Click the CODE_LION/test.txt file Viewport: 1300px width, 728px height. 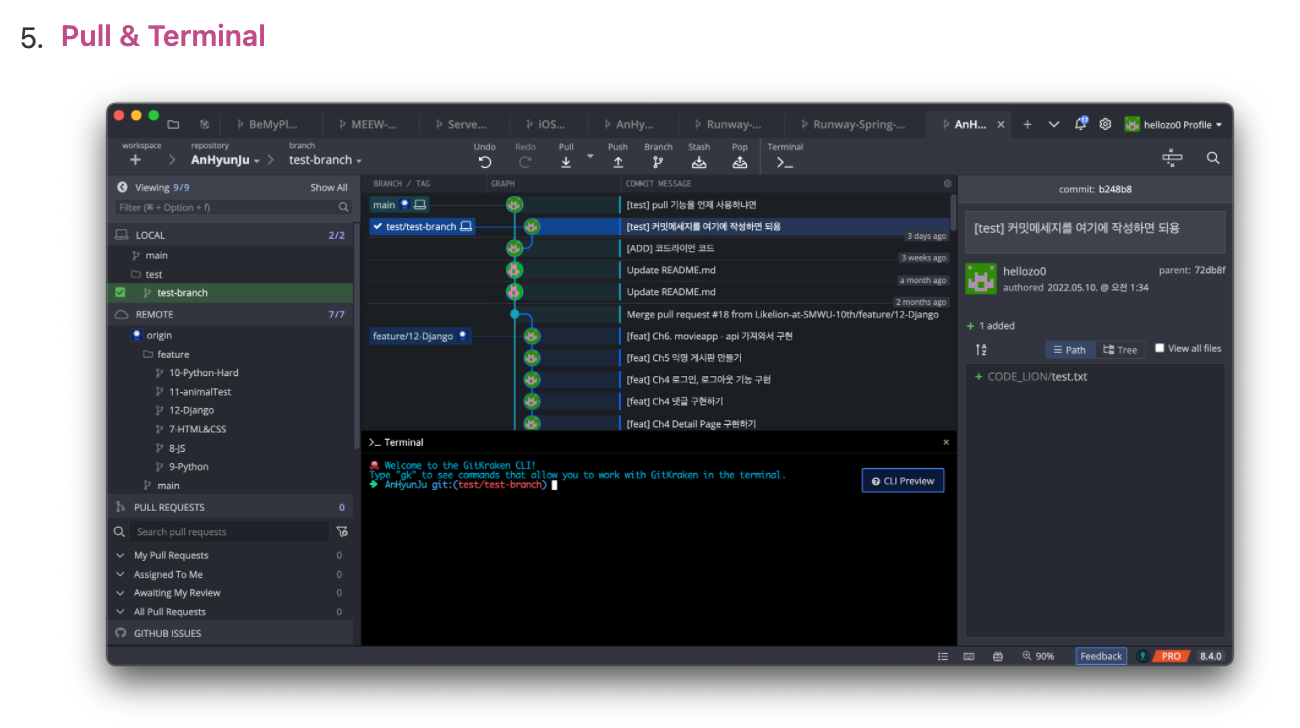1037,377
